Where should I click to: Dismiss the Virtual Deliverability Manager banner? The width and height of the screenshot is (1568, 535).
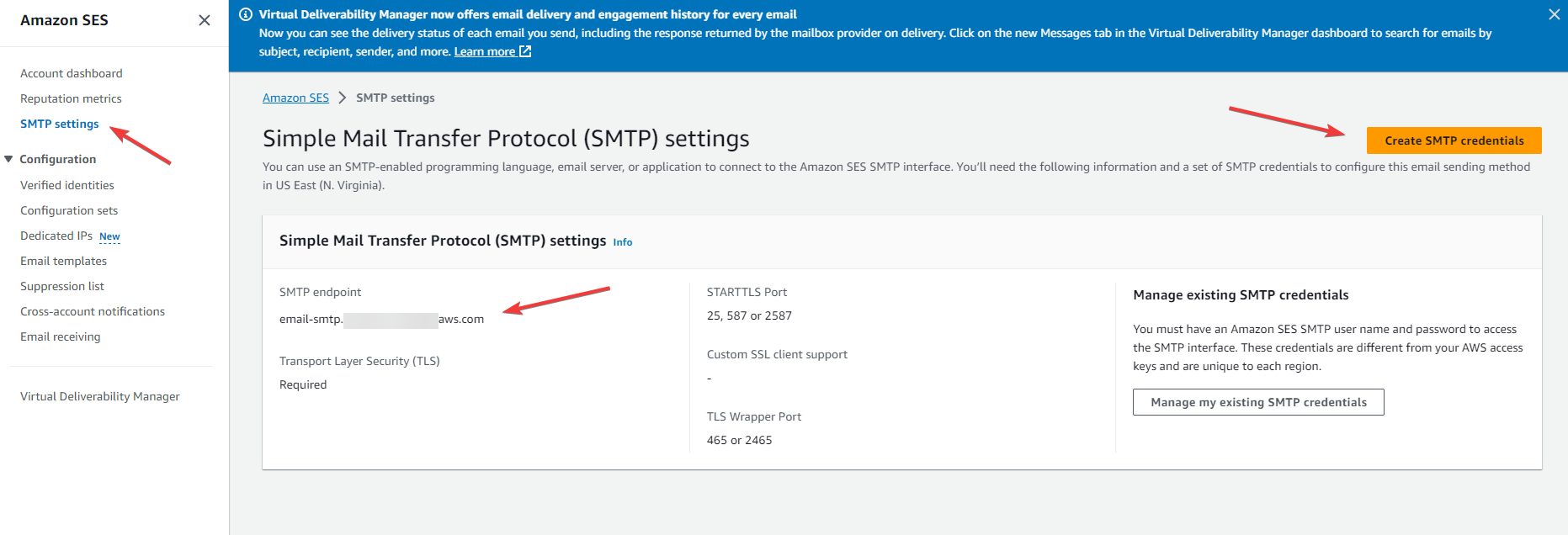tap(1554, 14)
